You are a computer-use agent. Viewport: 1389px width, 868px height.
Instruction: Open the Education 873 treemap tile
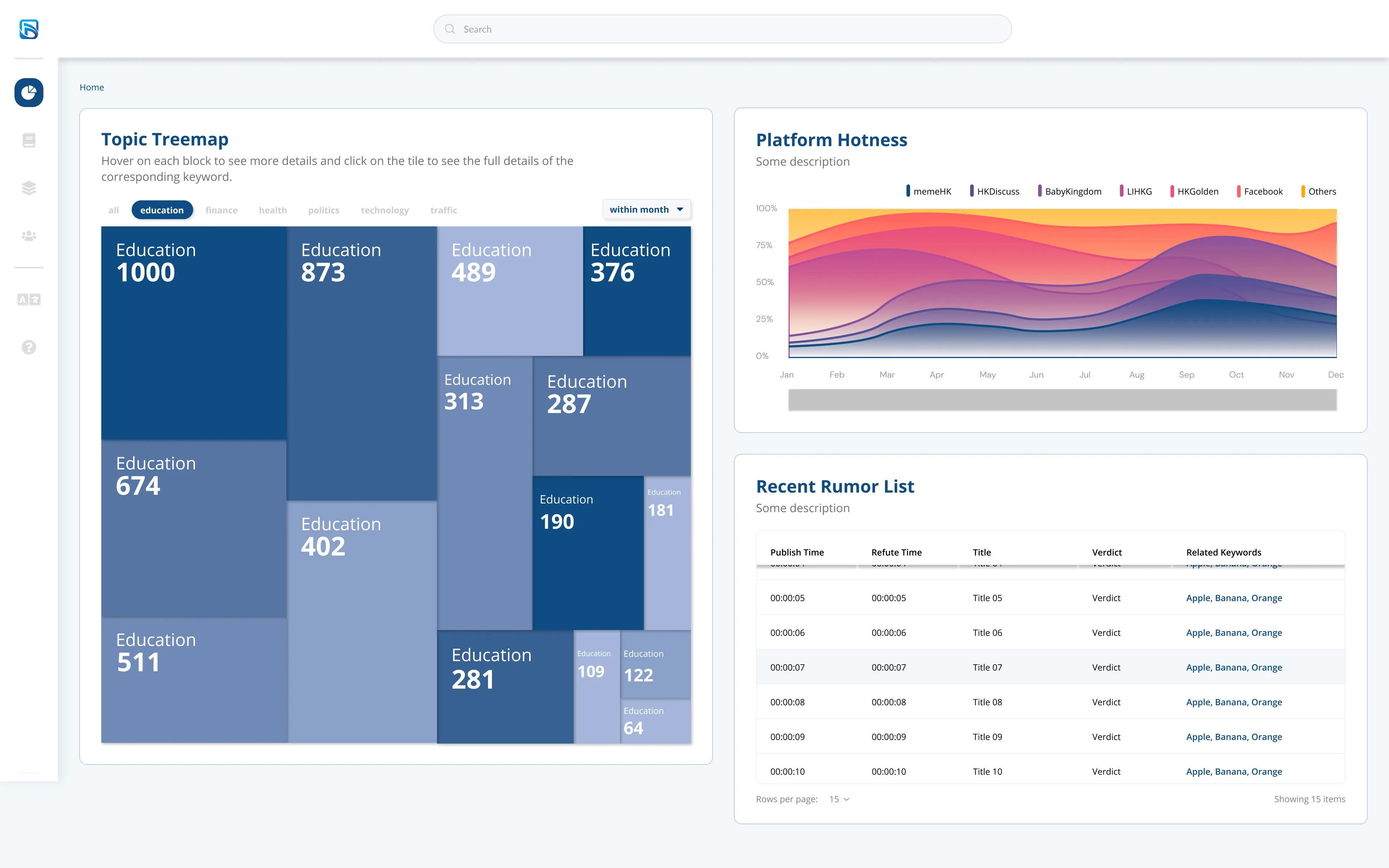coord(362,363)
